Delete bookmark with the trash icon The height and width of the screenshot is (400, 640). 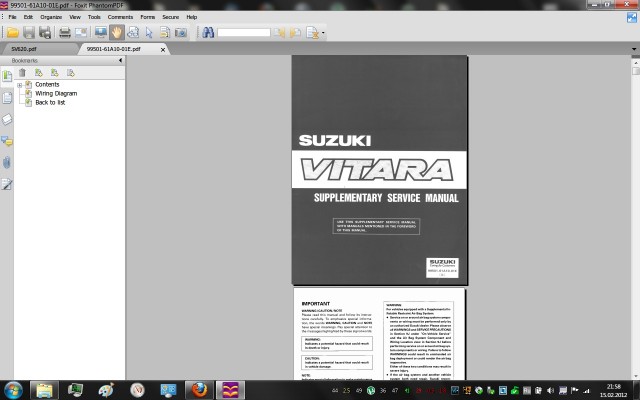[x=22, y=73]
